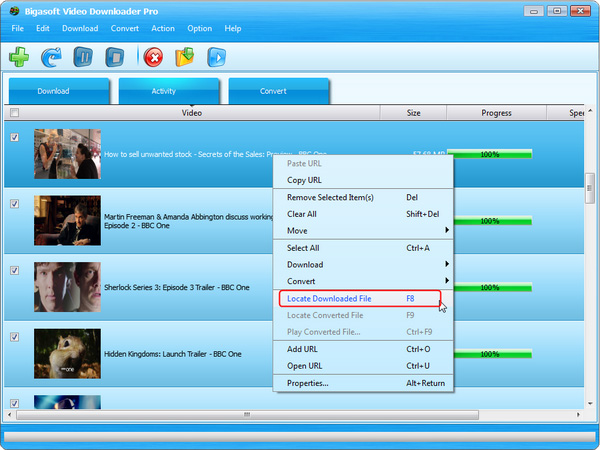Choose Clear All in context menu
The image size is (600, 450).
coord(363,214)
